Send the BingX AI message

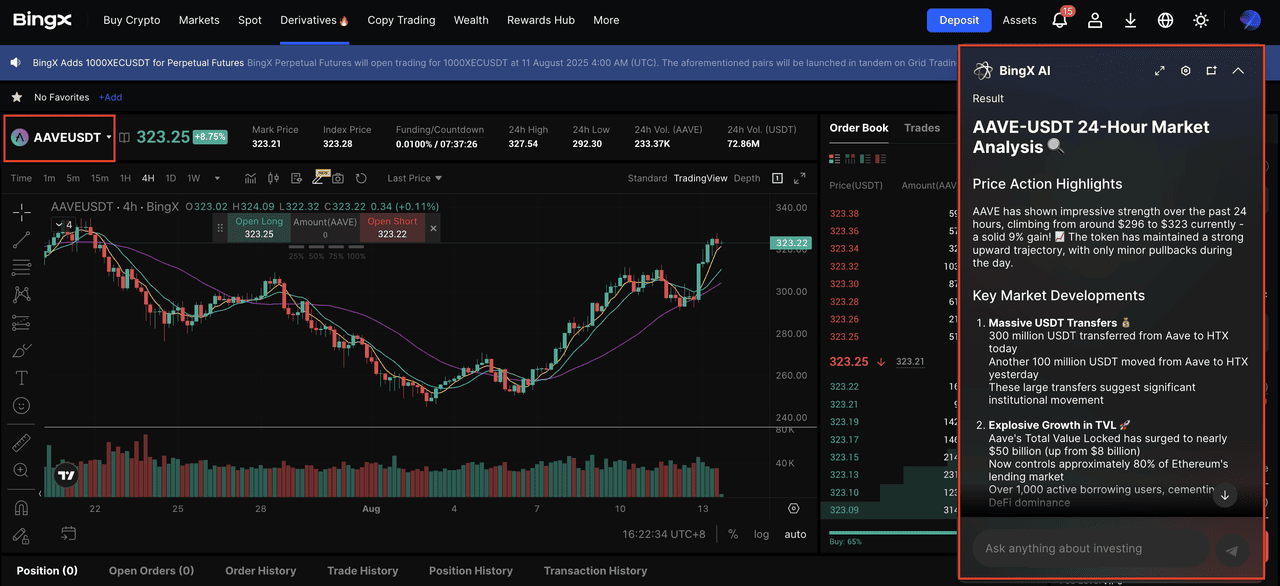click(x=1232, y=550)
